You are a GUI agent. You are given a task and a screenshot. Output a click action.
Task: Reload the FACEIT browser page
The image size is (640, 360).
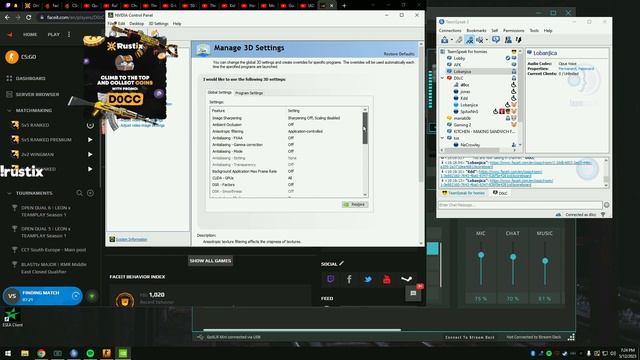click(29, 18)
